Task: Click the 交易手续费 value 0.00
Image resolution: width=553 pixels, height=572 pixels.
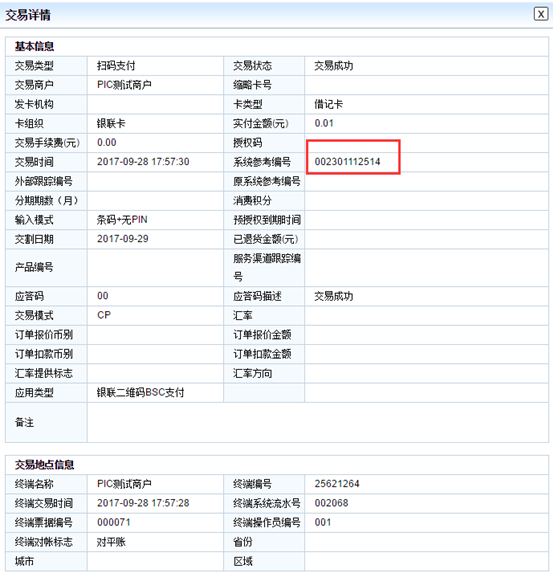Action: 107,143
